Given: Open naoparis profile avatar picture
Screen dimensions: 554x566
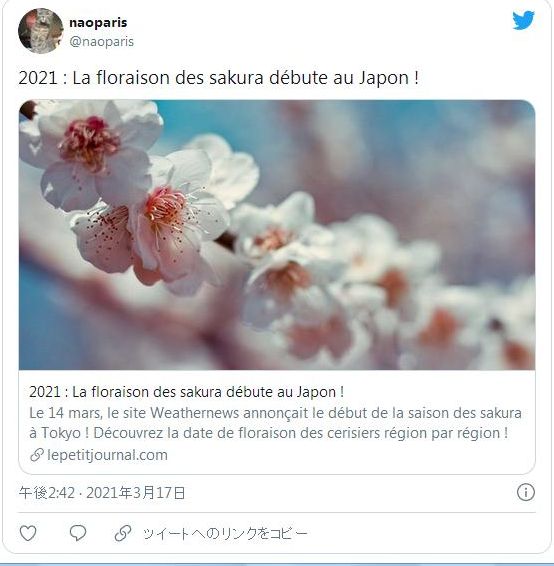Looking at the screenshot, I should pos(40,31).
